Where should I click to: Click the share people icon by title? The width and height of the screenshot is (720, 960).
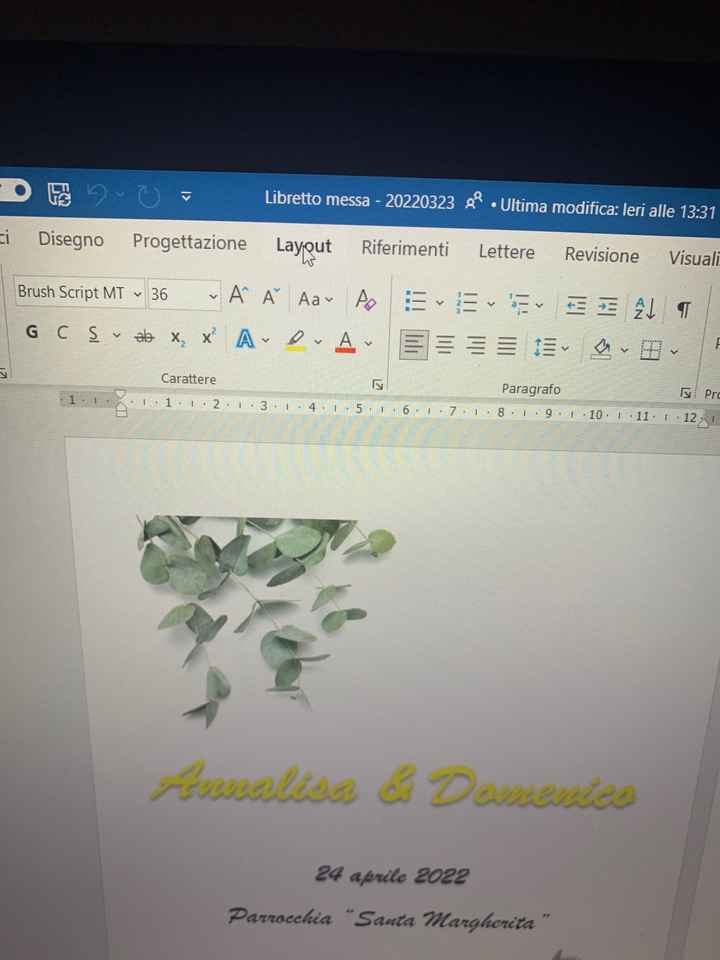[x=473, y=201]
